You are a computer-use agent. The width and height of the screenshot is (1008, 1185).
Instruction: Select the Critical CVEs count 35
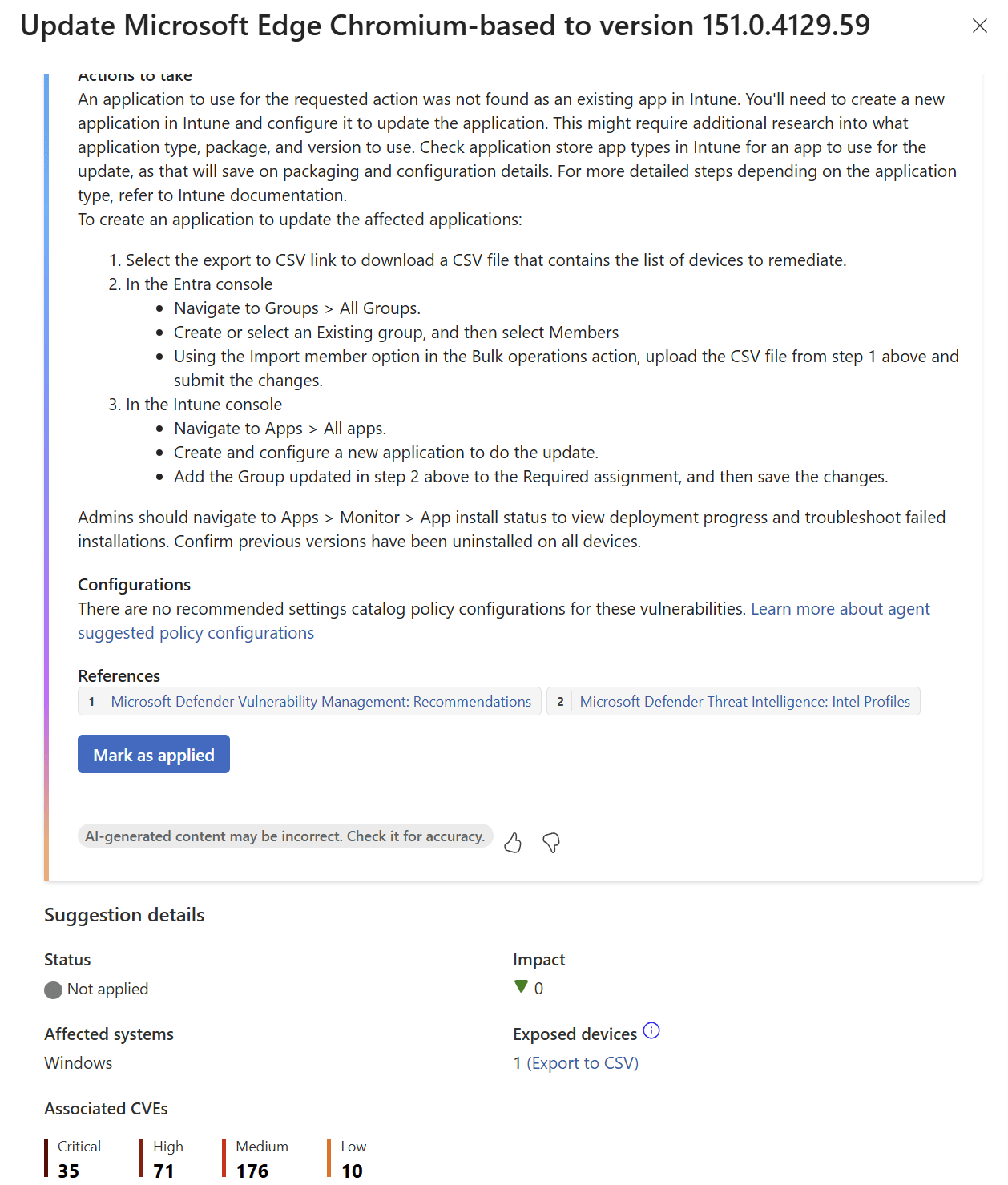tap(68, 1171)
